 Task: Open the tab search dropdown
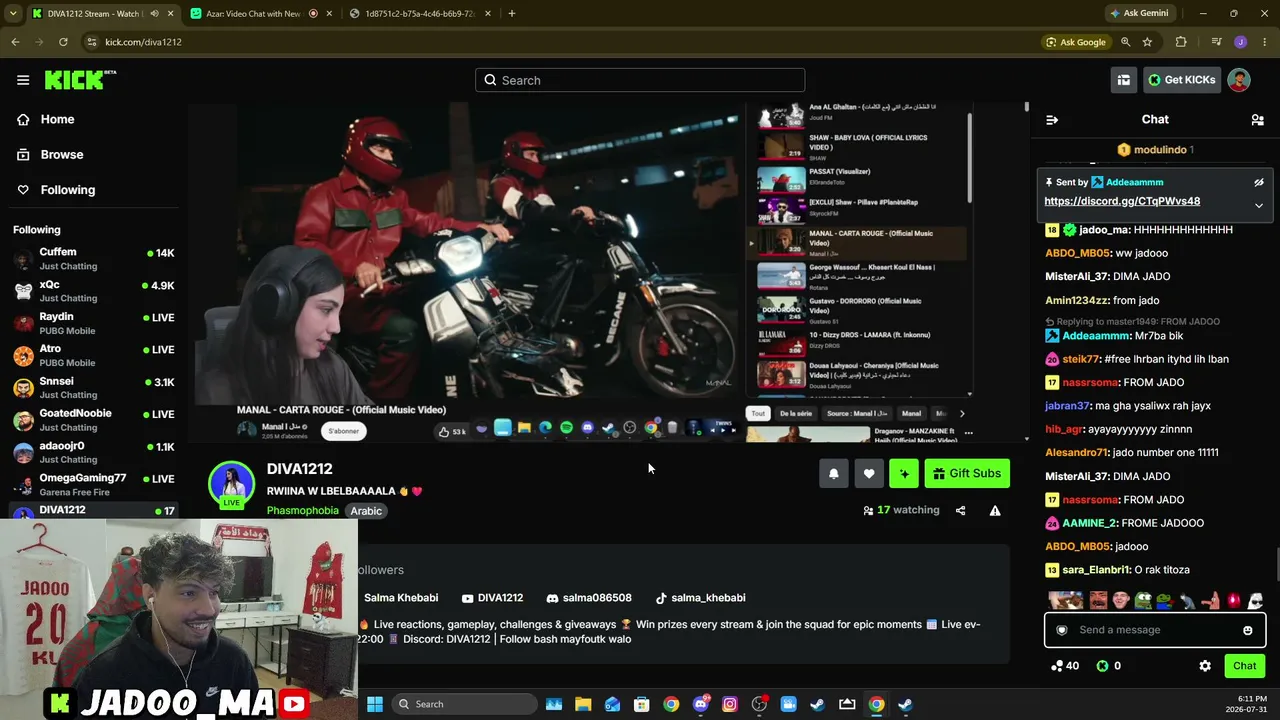12,14
